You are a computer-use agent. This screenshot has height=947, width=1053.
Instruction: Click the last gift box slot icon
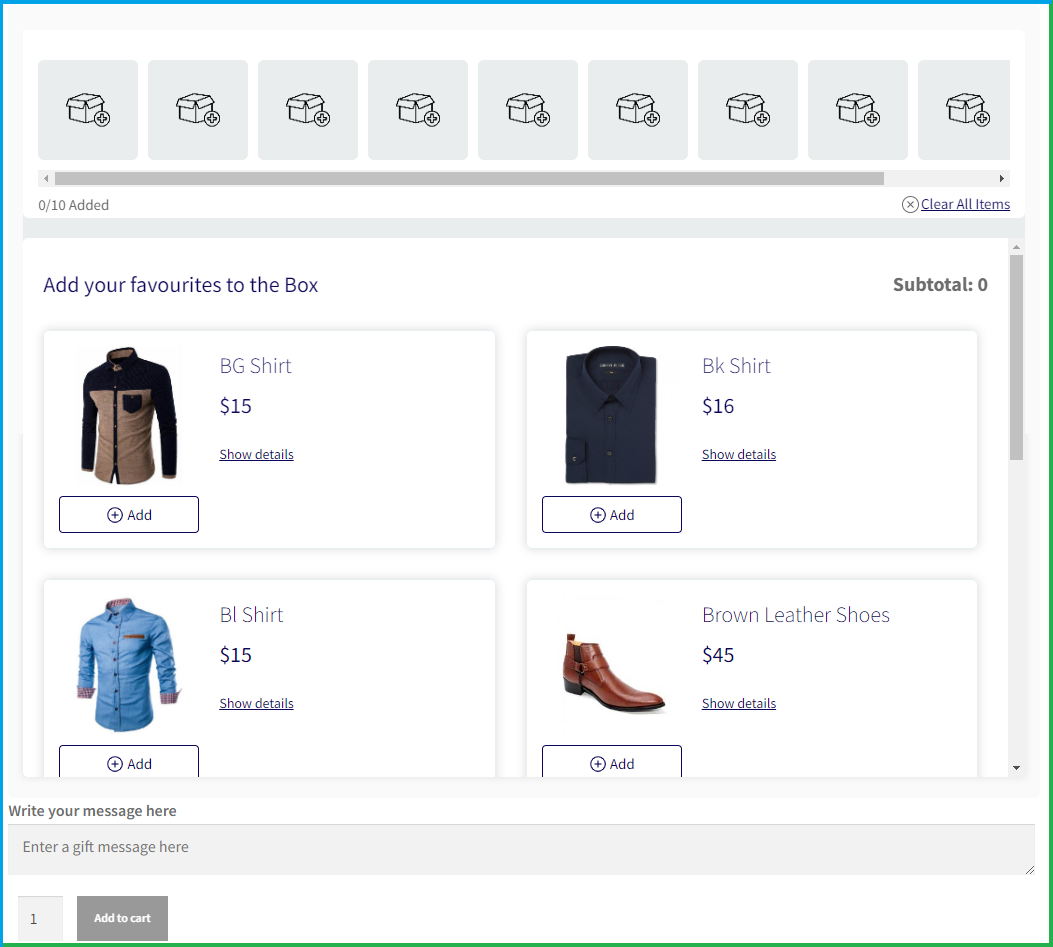pos(963,109)
